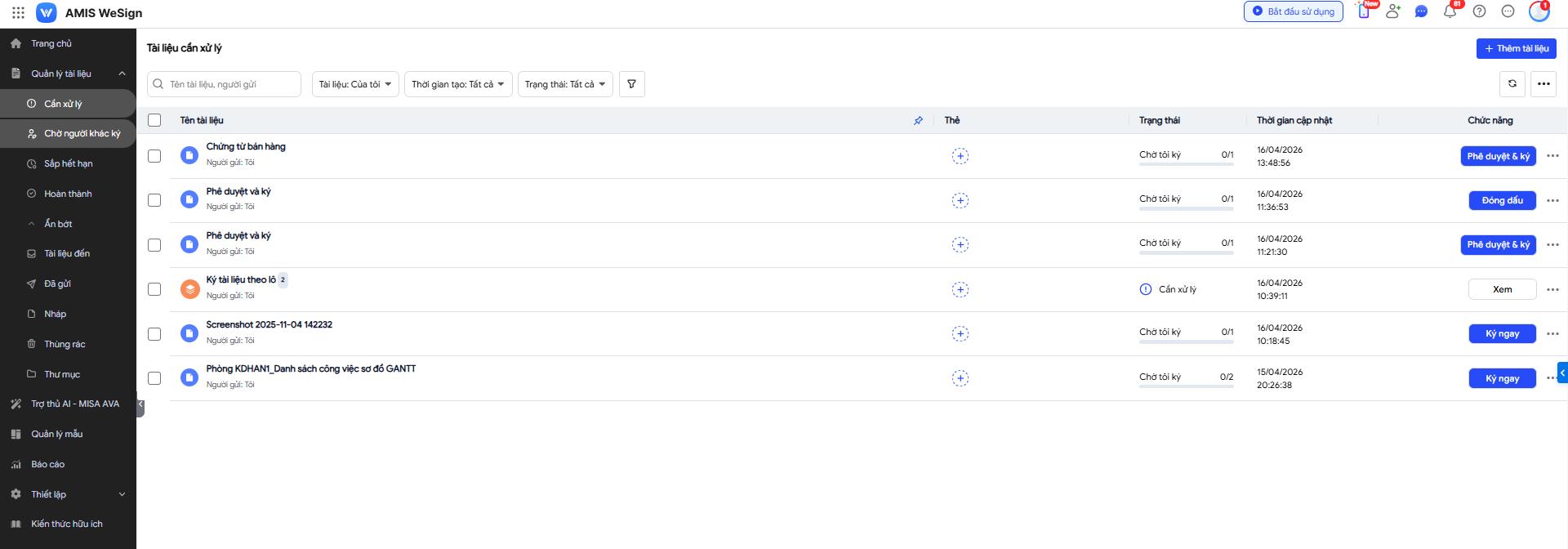The width and height of the screenshot is (1568, 549).
Task: Open the Tài liệu: Của tôi dropdown
Action: (355, 84)
